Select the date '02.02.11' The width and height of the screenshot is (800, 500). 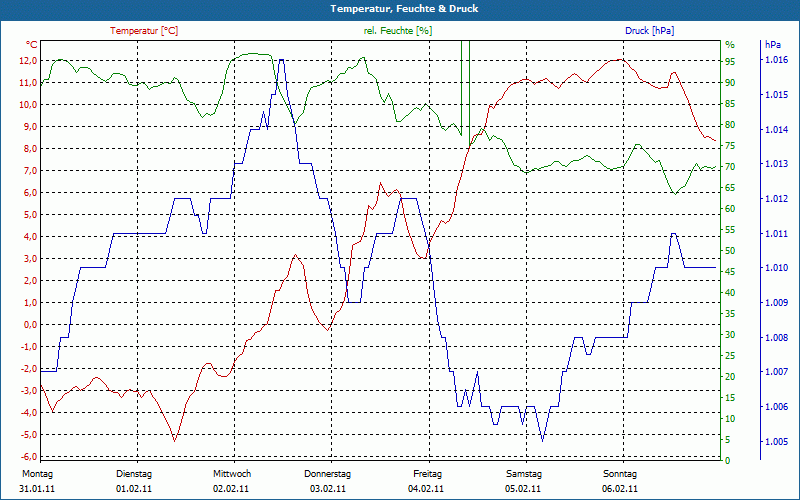[231, 489]
